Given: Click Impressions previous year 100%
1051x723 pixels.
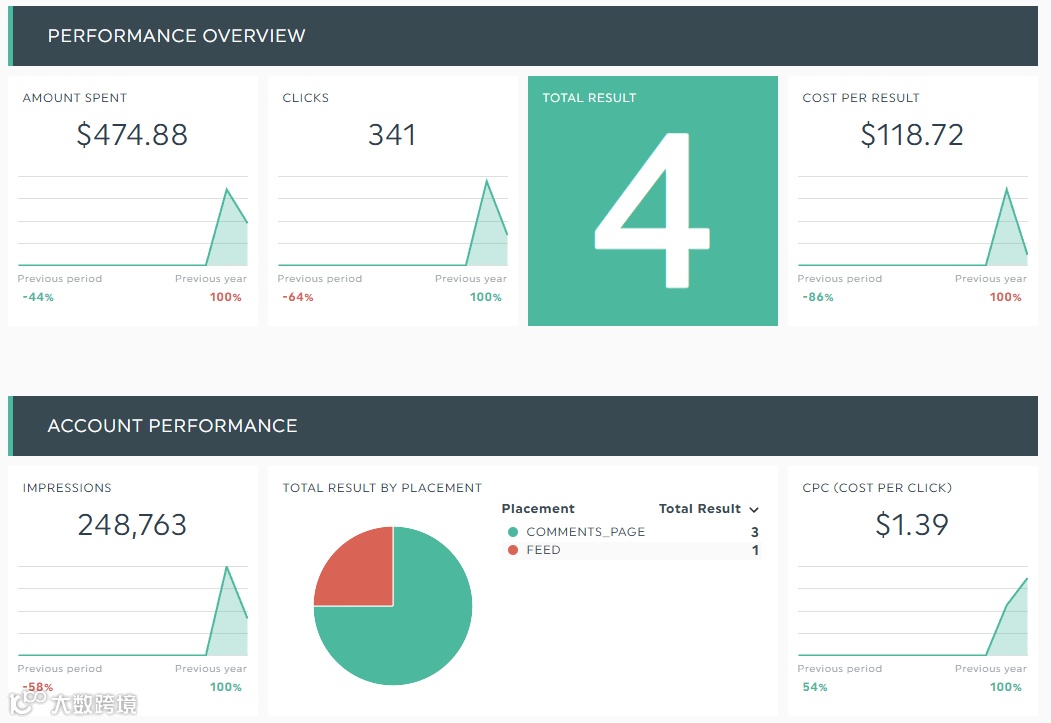Looking at the screenshot, I should click(225, 687).
